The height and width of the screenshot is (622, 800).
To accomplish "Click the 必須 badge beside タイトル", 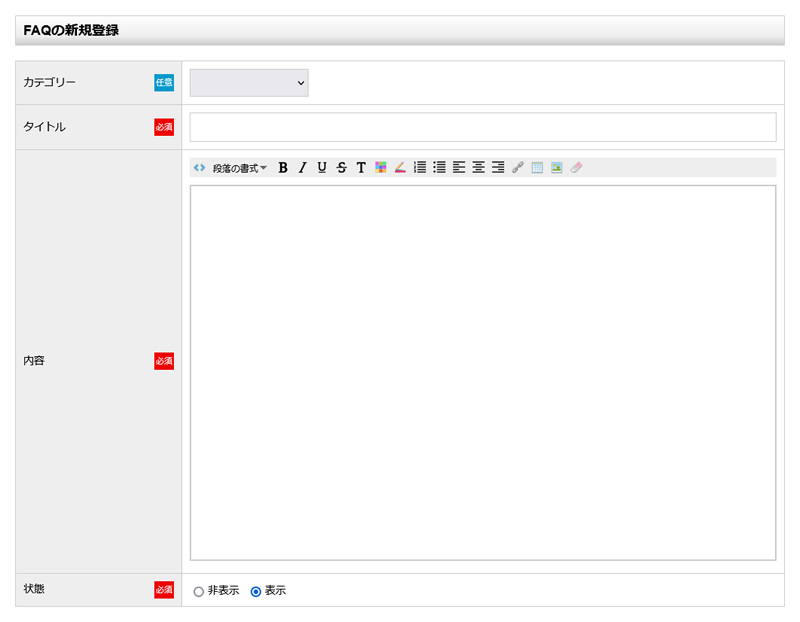I will [163, 127].
